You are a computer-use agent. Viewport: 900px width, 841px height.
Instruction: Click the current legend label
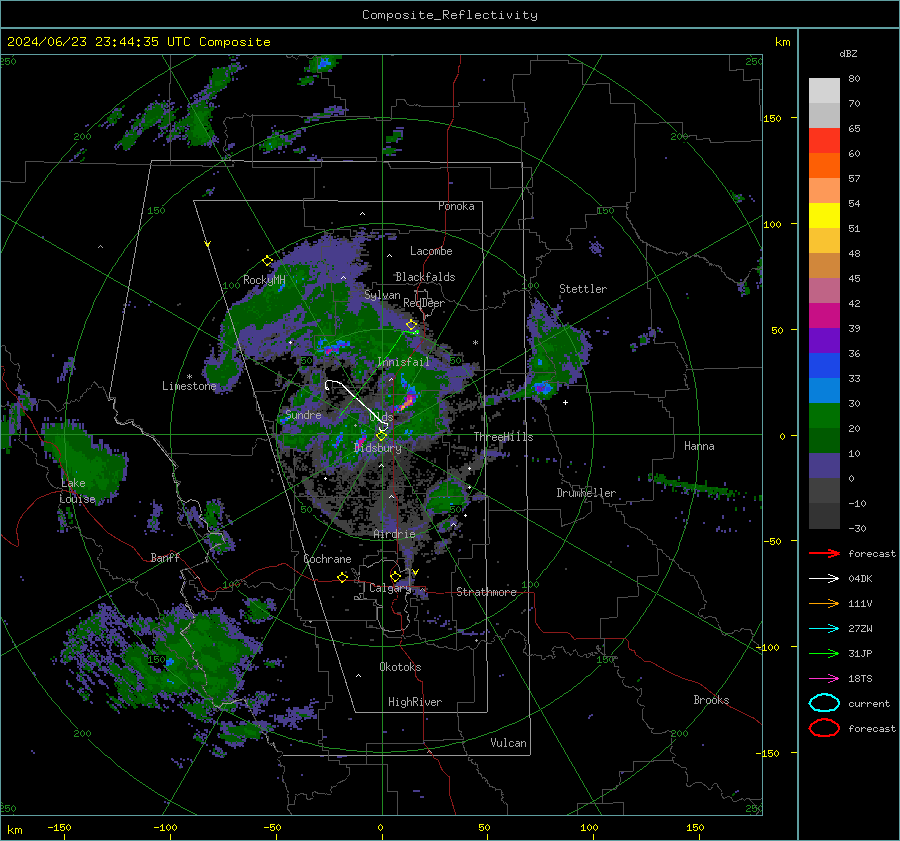869,704
